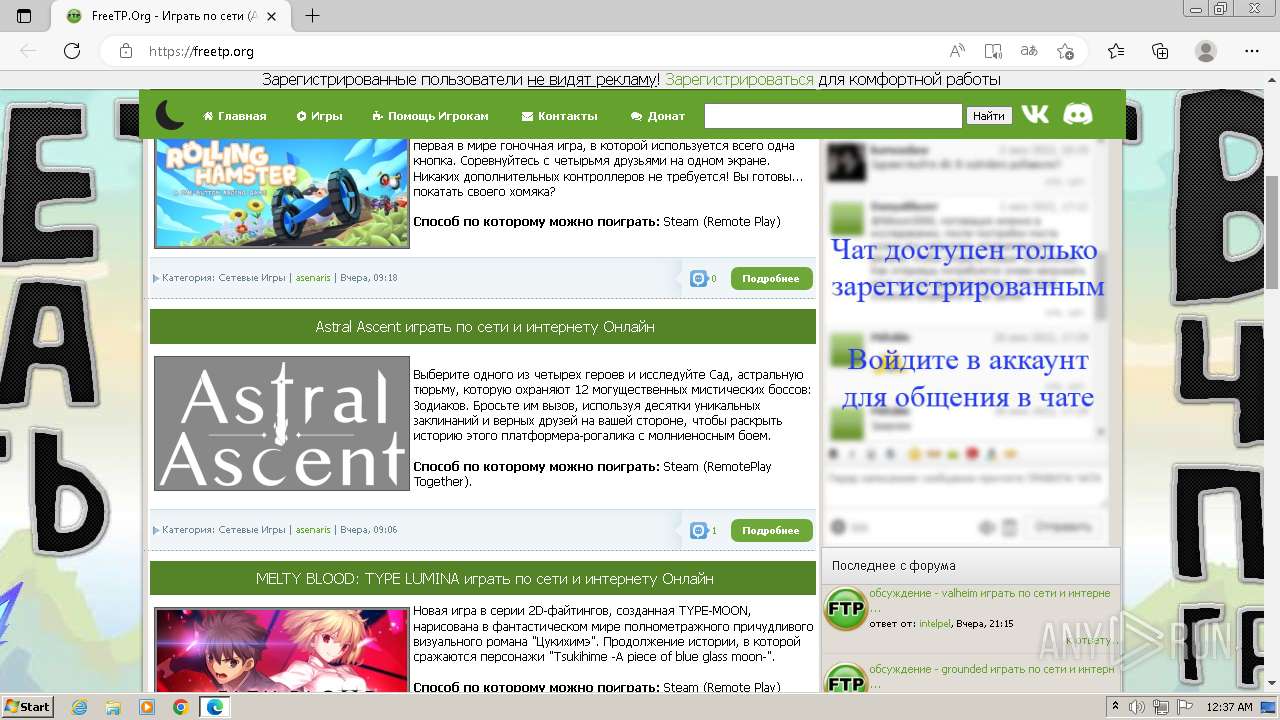Open the 'не видят рекламу' link
This screenshot has width=1280, height=720.
tap(592, 80)
